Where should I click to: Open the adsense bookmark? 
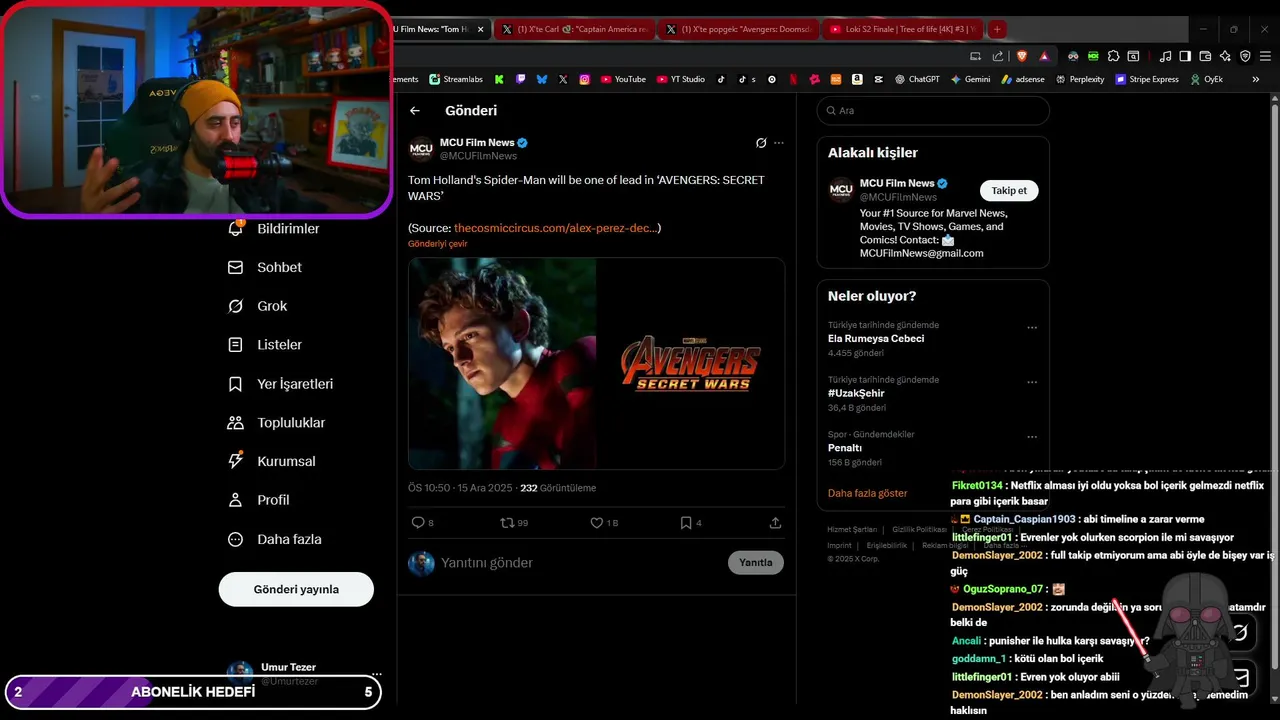click(x=1023, y=79)
